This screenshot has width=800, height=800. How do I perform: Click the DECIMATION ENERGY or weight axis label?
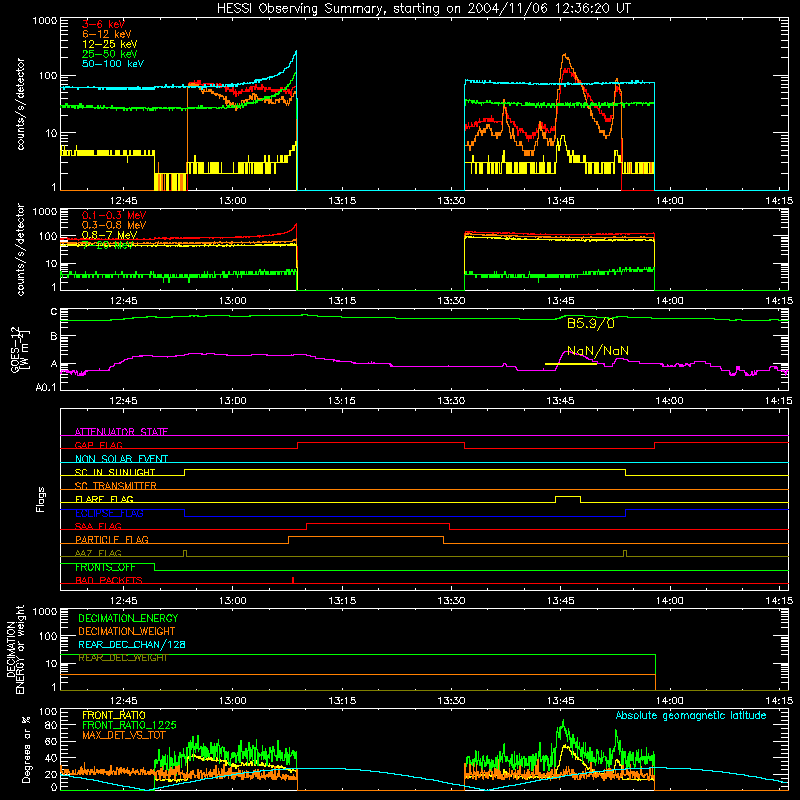(15, 649)
